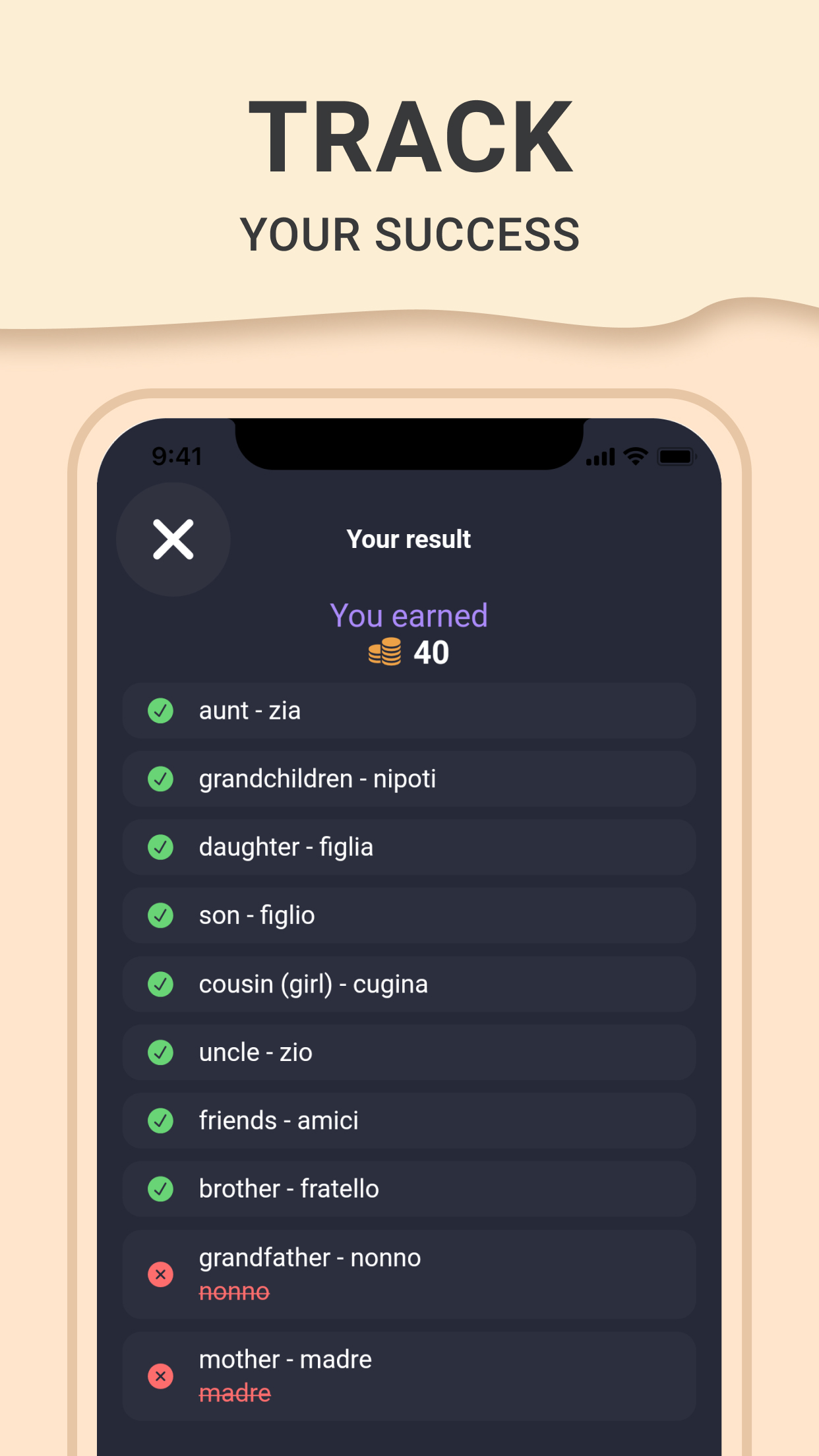This screenshot has width=819, height=1456.
Task: Tap the earned coins amount 40
Action: (x=431, y=653)
